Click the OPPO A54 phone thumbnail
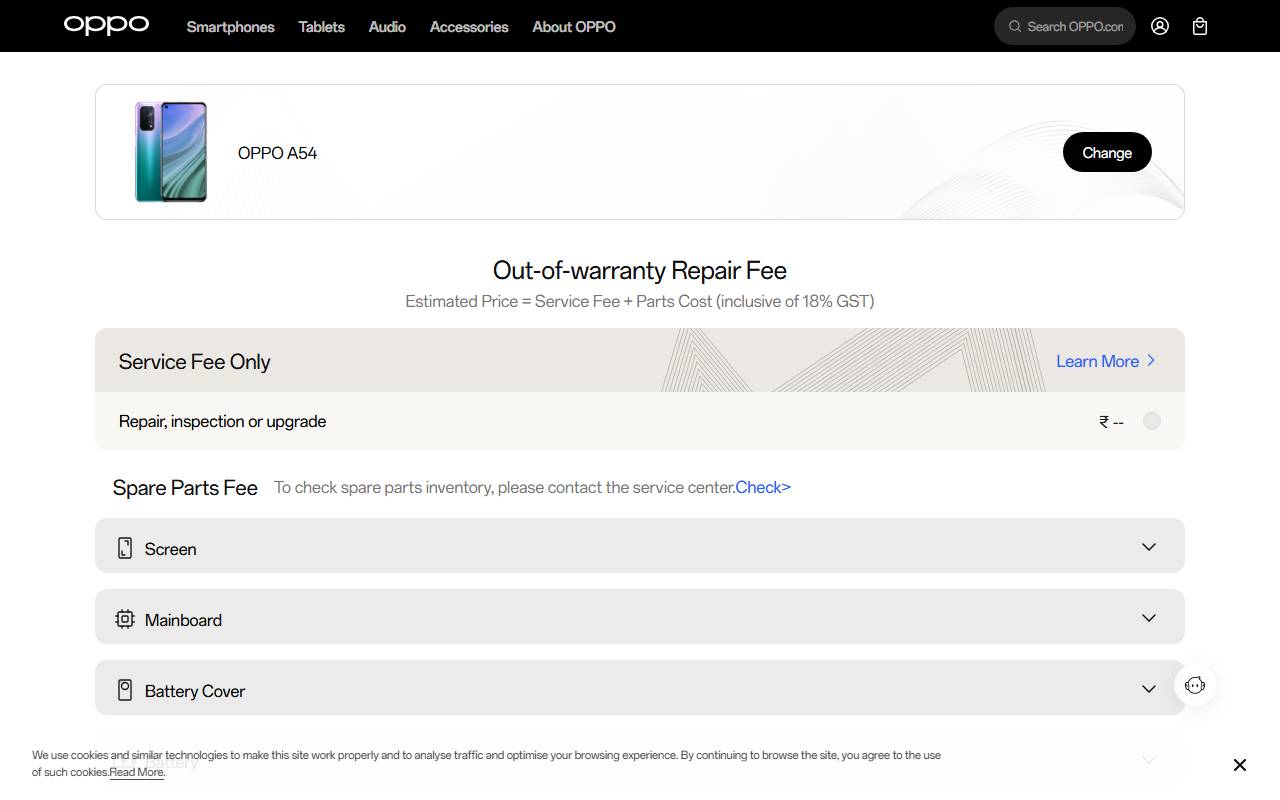 pos(171,152)
